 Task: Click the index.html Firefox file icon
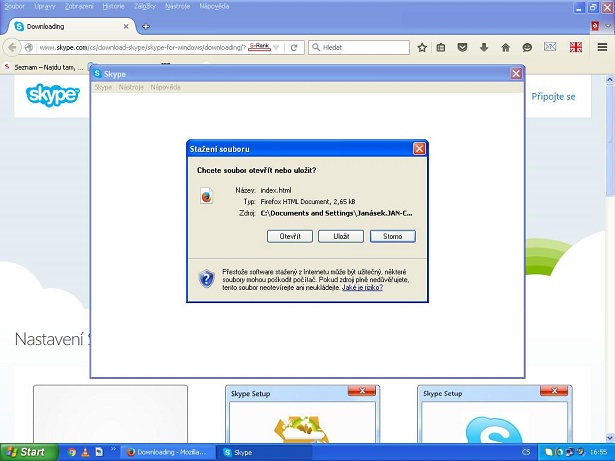point(206,196)
